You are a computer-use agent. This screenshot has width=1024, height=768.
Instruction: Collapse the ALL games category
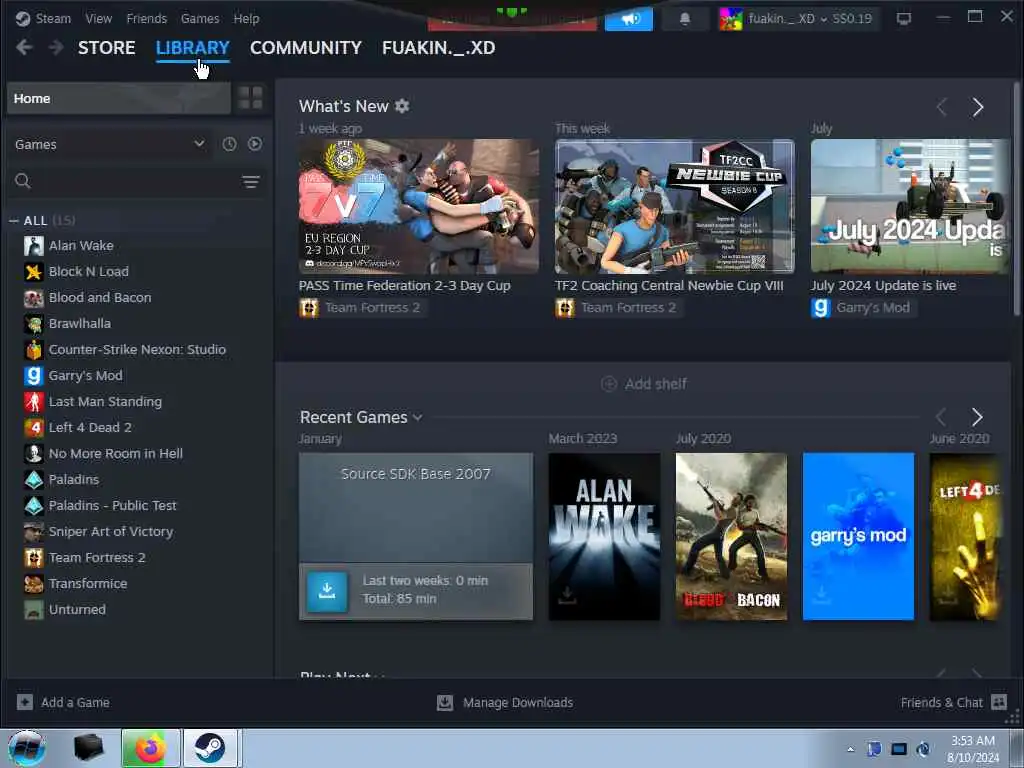pos(14,221)
